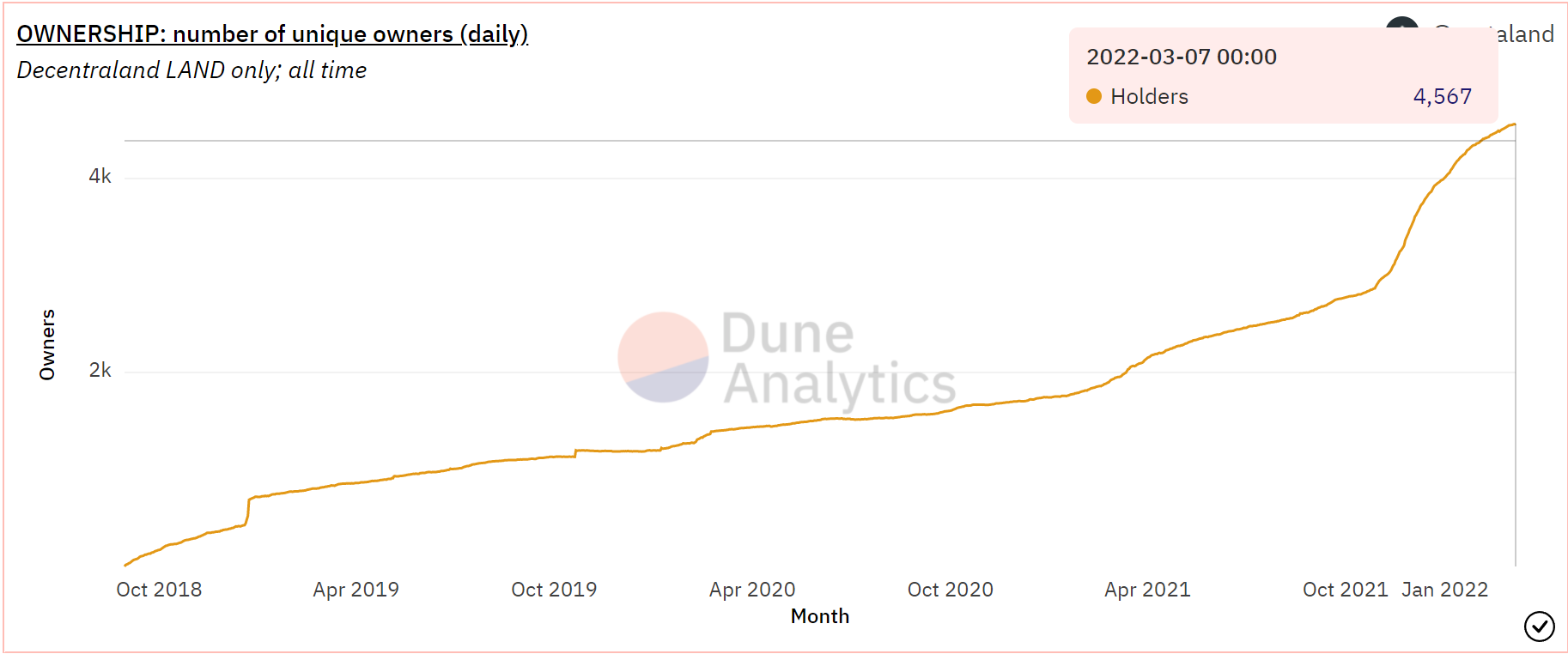
Task: Click the Oct 2018 x-axis label
Action: (159, 590)
